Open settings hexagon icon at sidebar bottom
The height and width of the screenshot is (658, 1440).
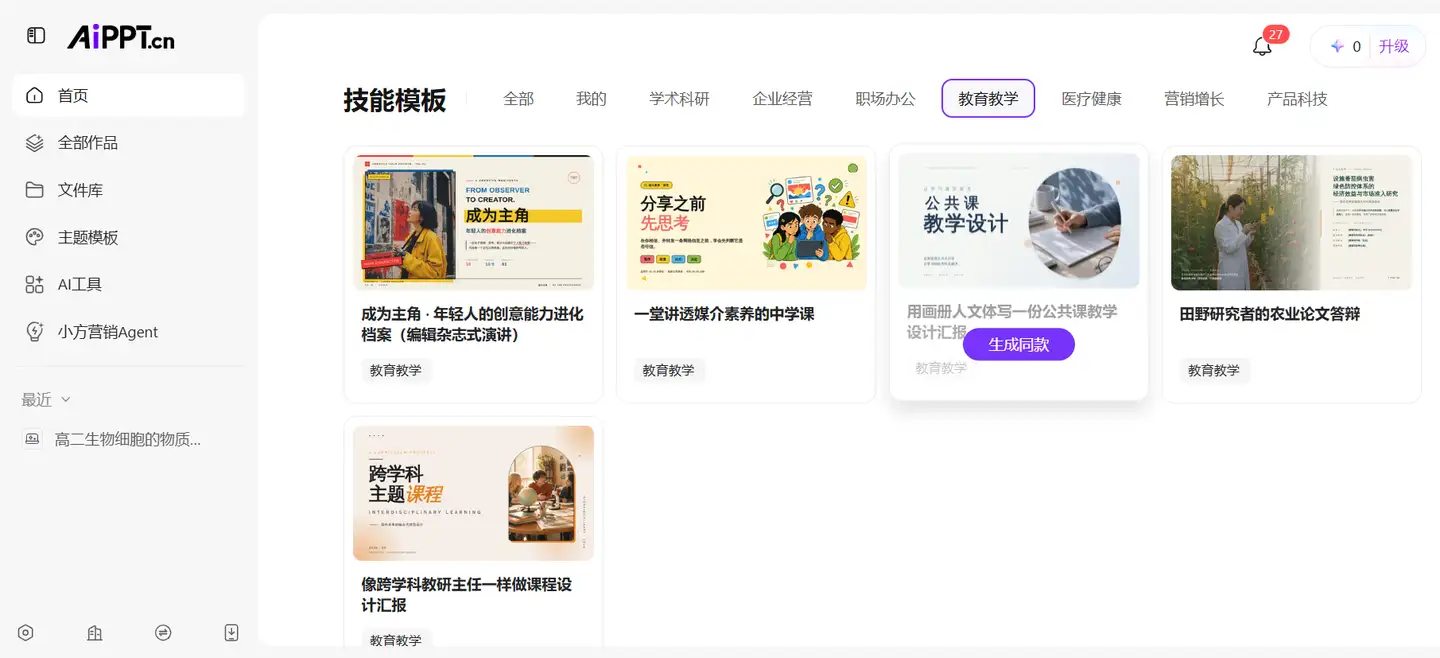click(x=26, y=633)
